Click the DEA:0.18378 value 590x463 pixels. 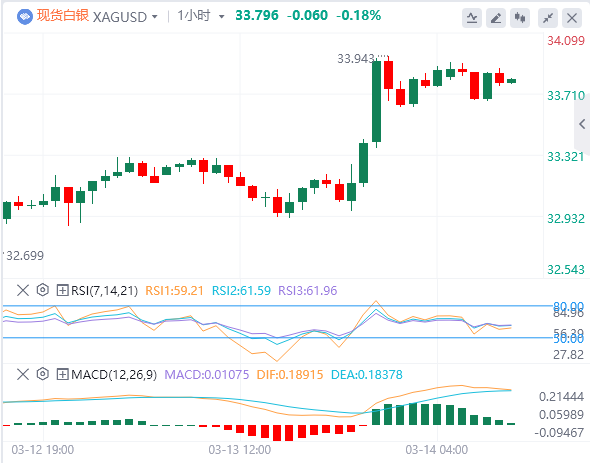[366, 375]
